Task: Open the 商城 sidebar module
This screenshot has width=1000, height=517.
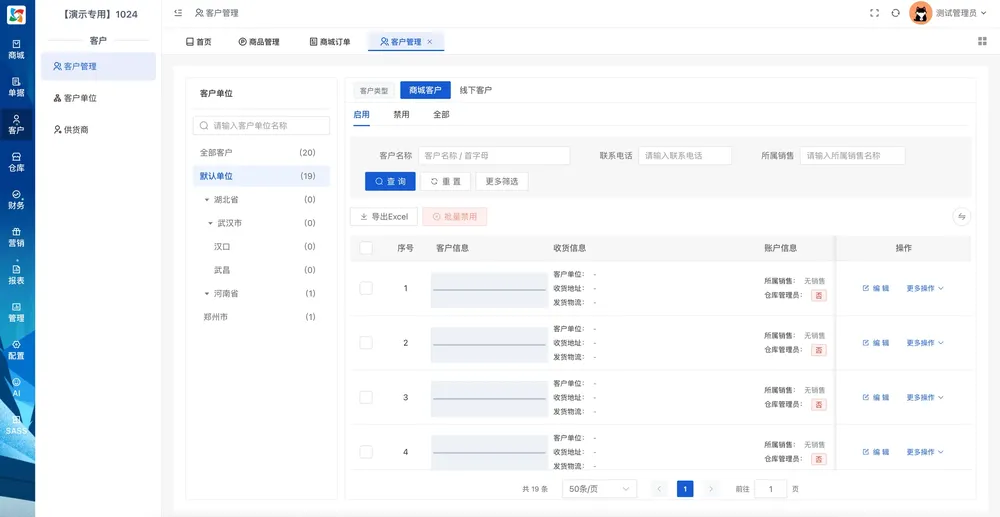Action: tap(17, 49)
